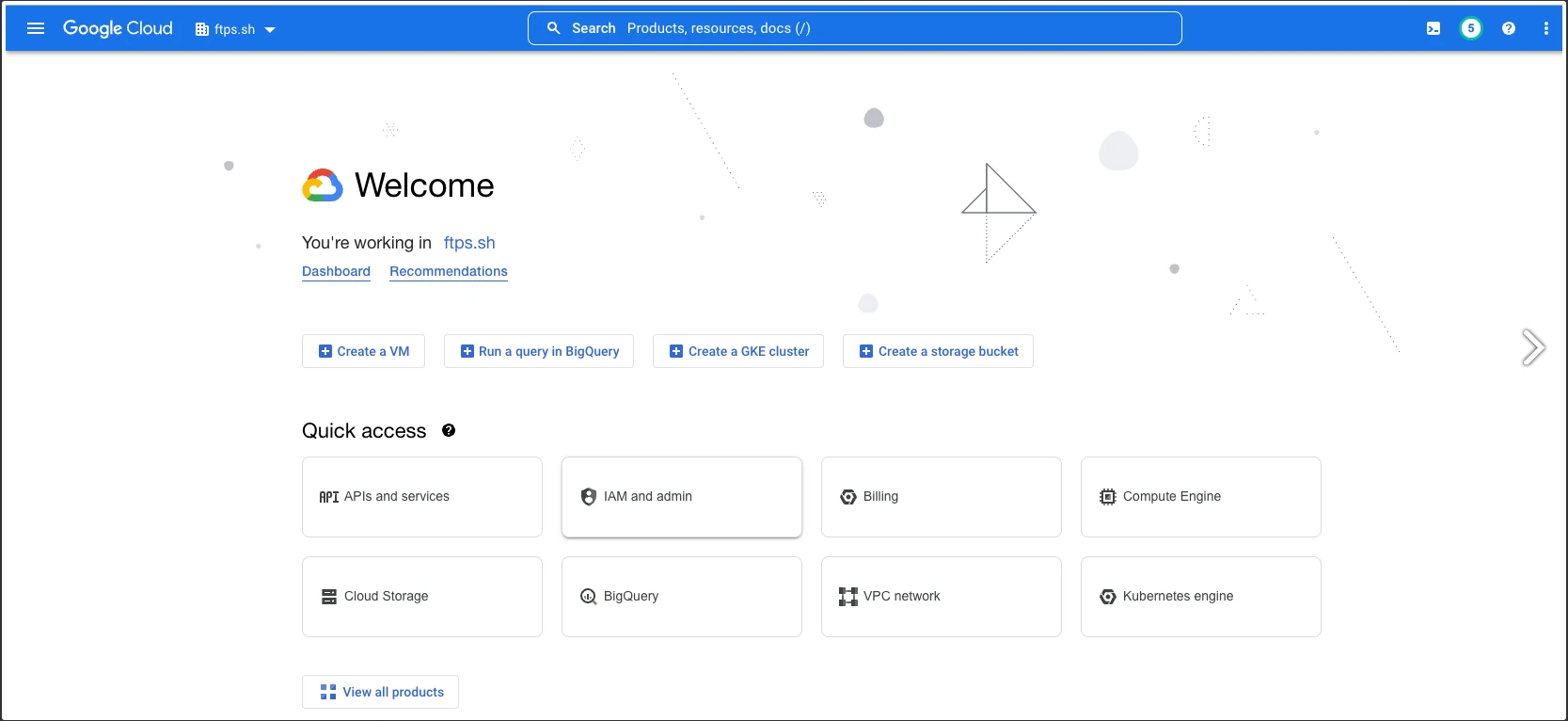Open the VPC network quick access card

[942, 597]
